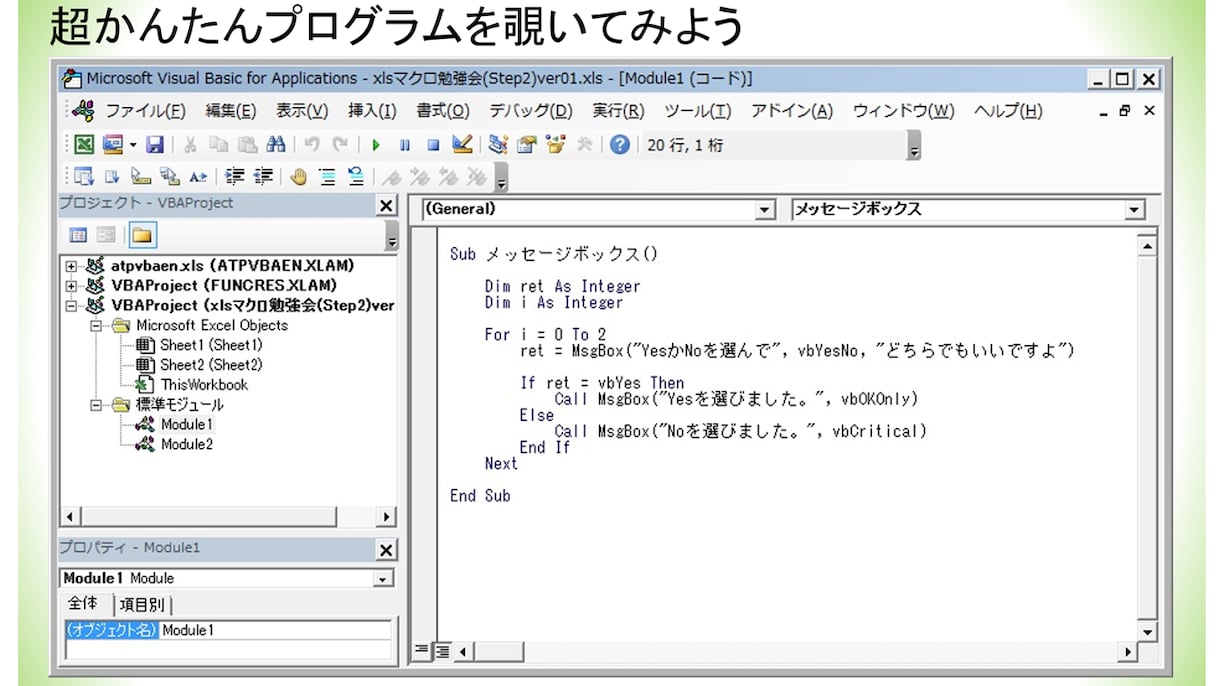Click the View Microsoft Excel icon
The height and width of the screenshot is (686, 1220).
(85, 145)
